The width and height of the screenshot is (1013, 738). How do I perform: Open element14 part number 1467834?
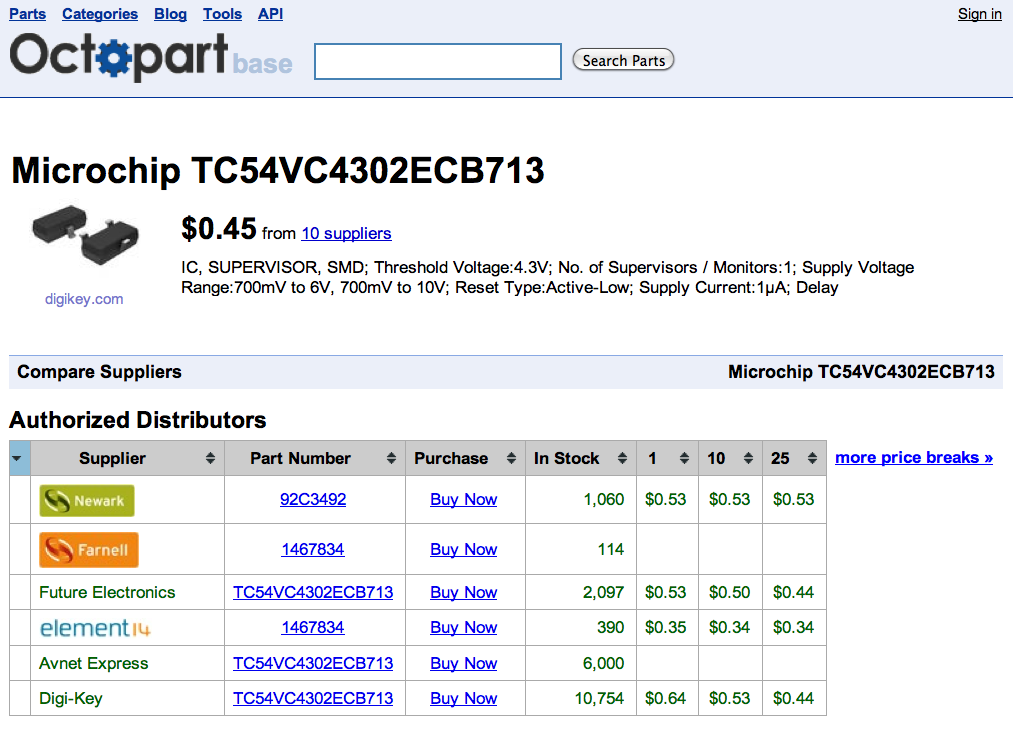click(x=313, y=627)
